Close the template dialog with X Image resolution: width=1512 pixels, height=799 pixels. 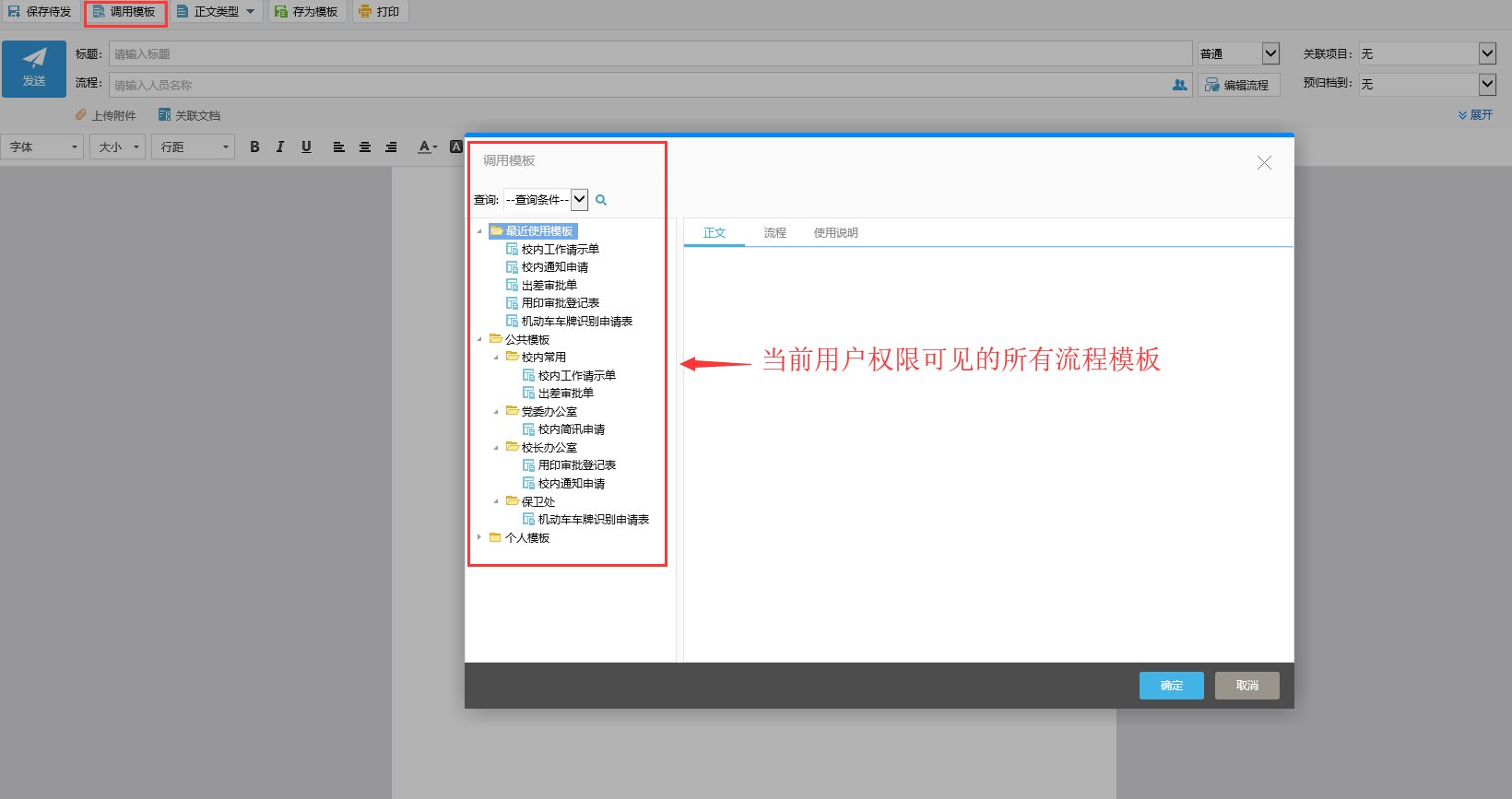[x=1264, y=162]
